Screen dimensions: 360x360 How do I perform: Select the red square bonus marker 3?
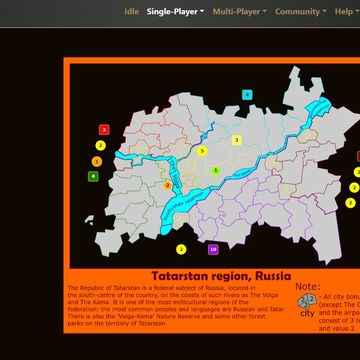pos(104,130)
